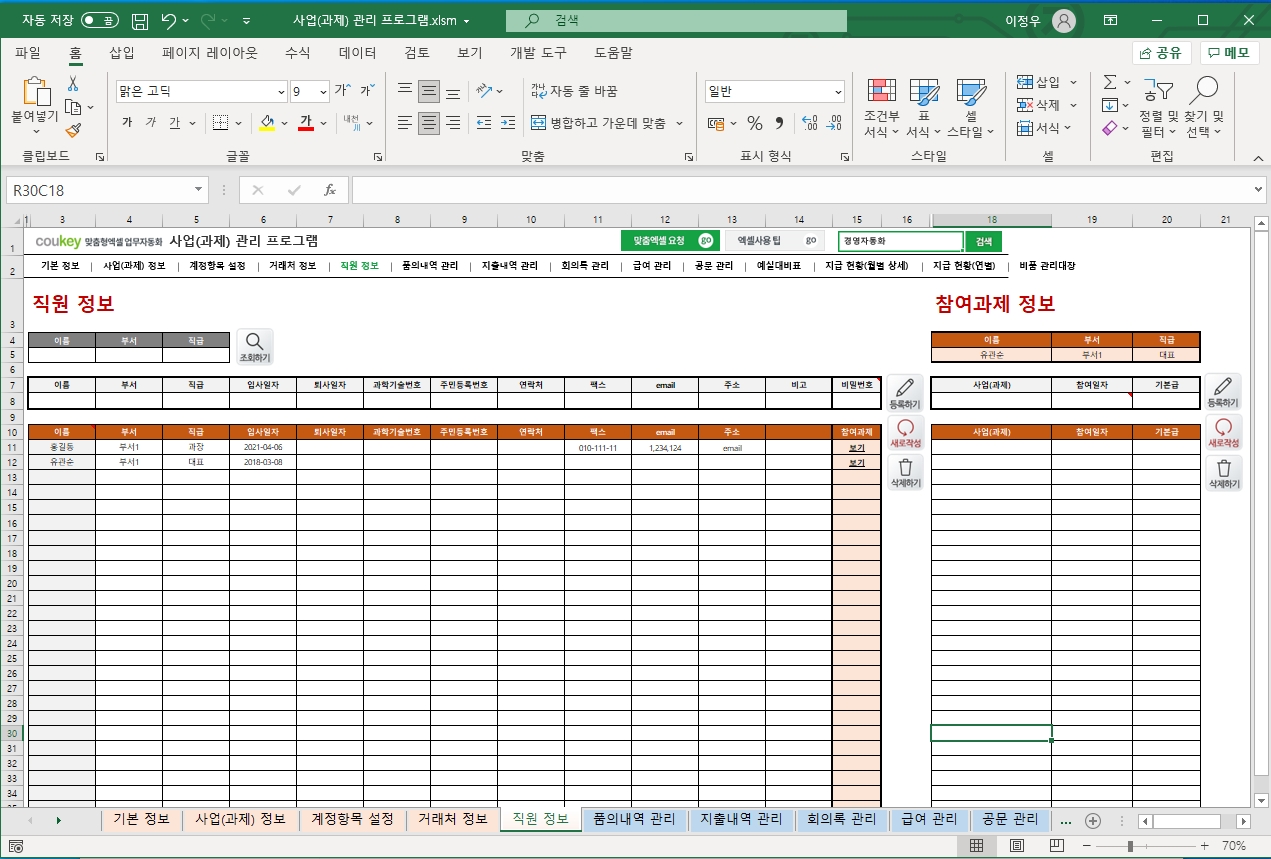Viewport: 1271px width, 859px height.
Task: Click 참여과제 등록하기 pencil icon
Action: tap(1222, 393)
